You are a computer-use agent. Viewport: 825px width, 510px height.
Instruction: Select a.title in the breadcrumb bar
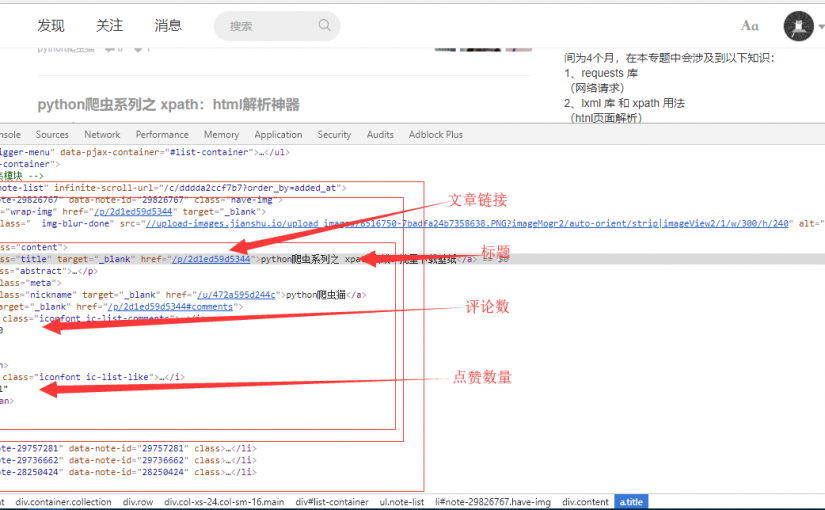click(630, 502)
